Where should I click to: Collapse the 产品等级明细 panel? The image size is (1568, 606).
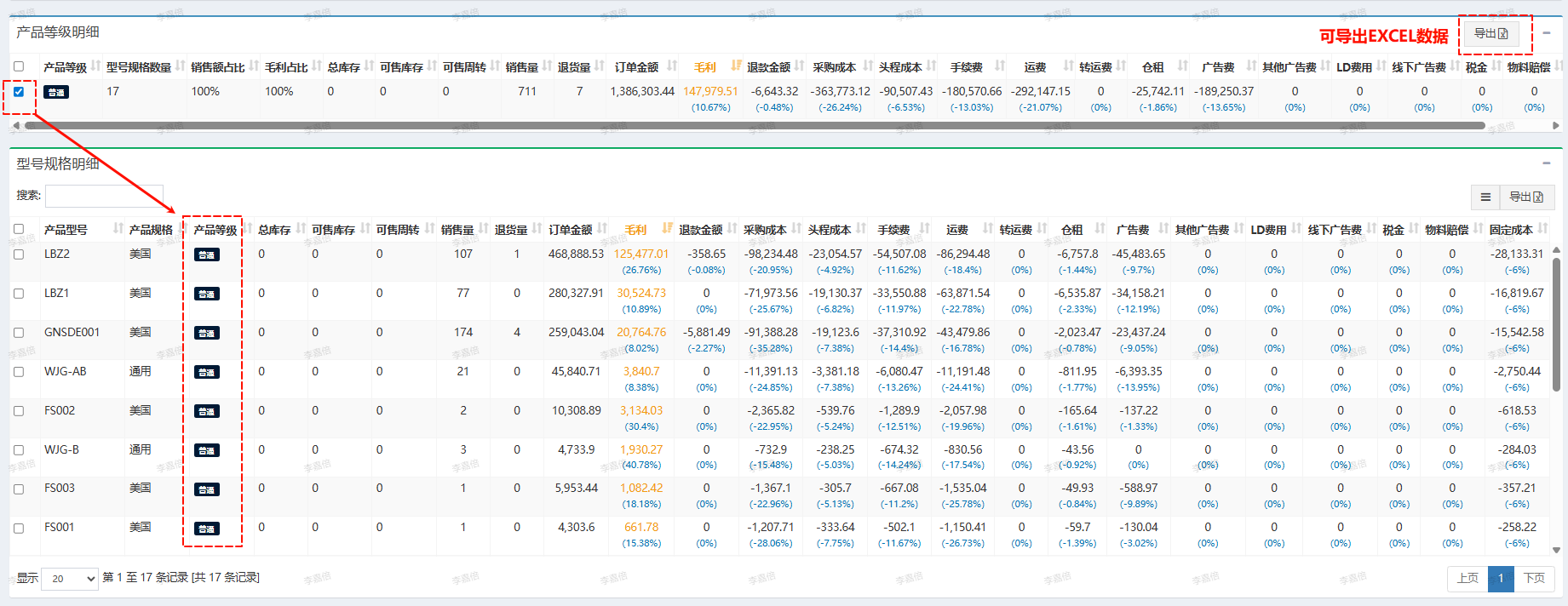pyautogui.click(x=1547, y=33)
